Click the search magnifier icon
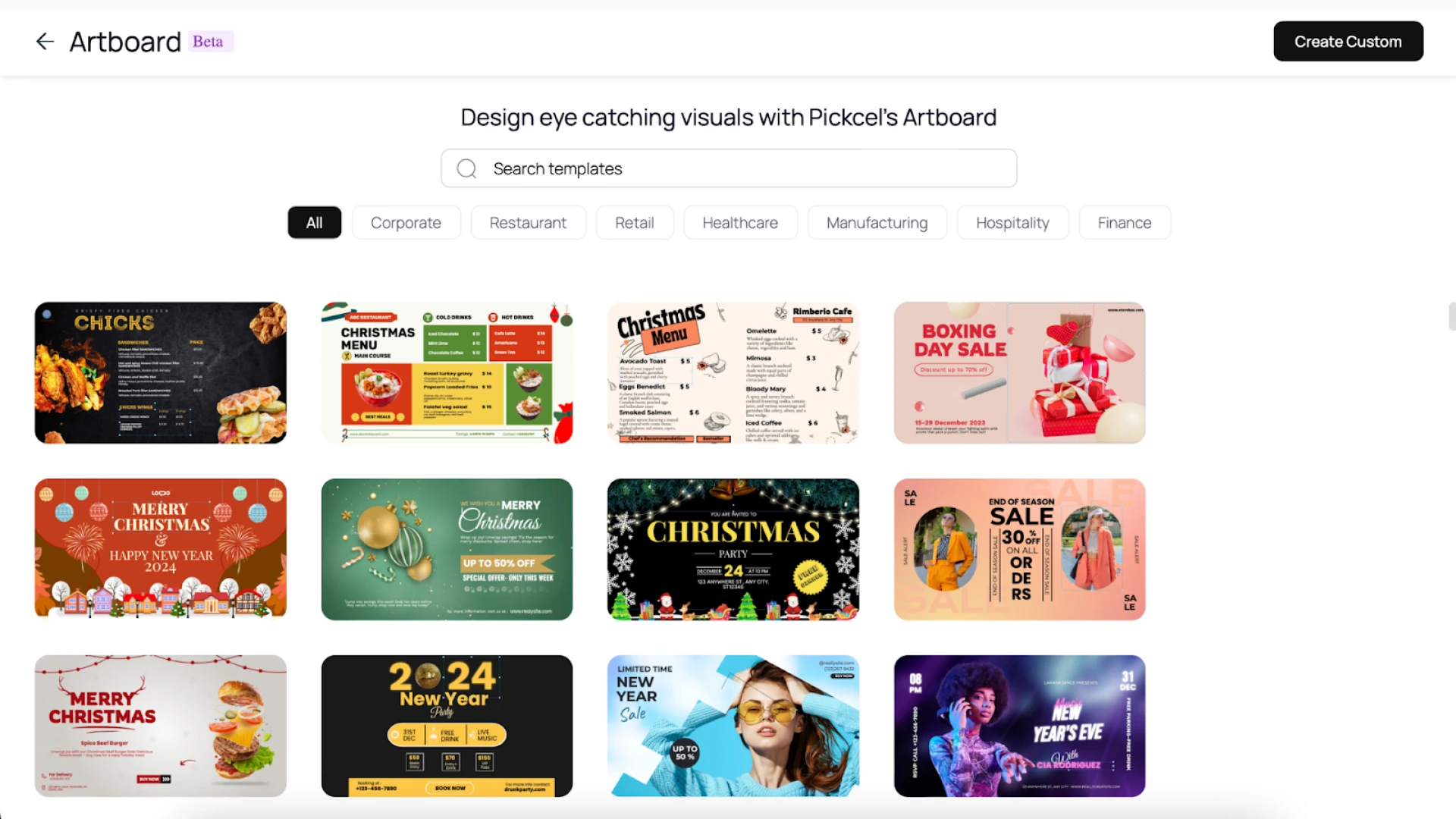1456x819 pixels. [466, 168]
